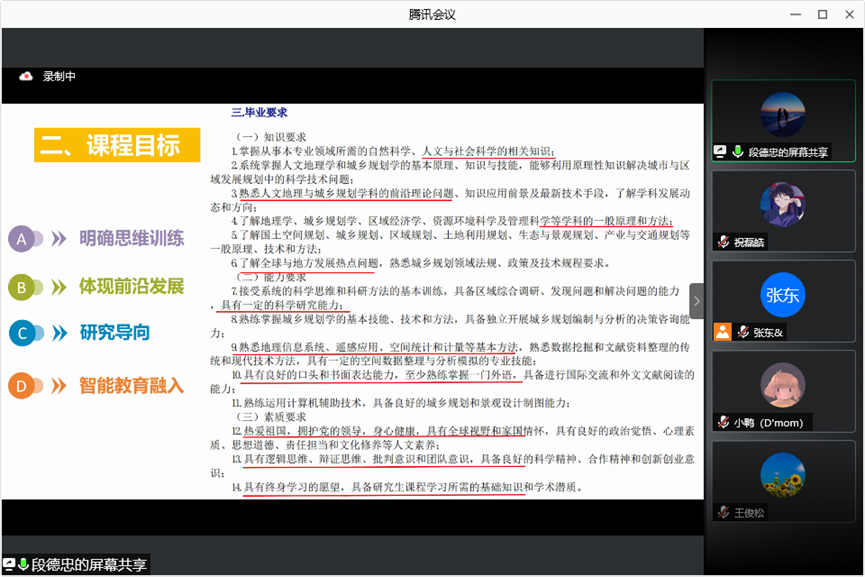Click the 录制中 recording status label

pos(59,76)
